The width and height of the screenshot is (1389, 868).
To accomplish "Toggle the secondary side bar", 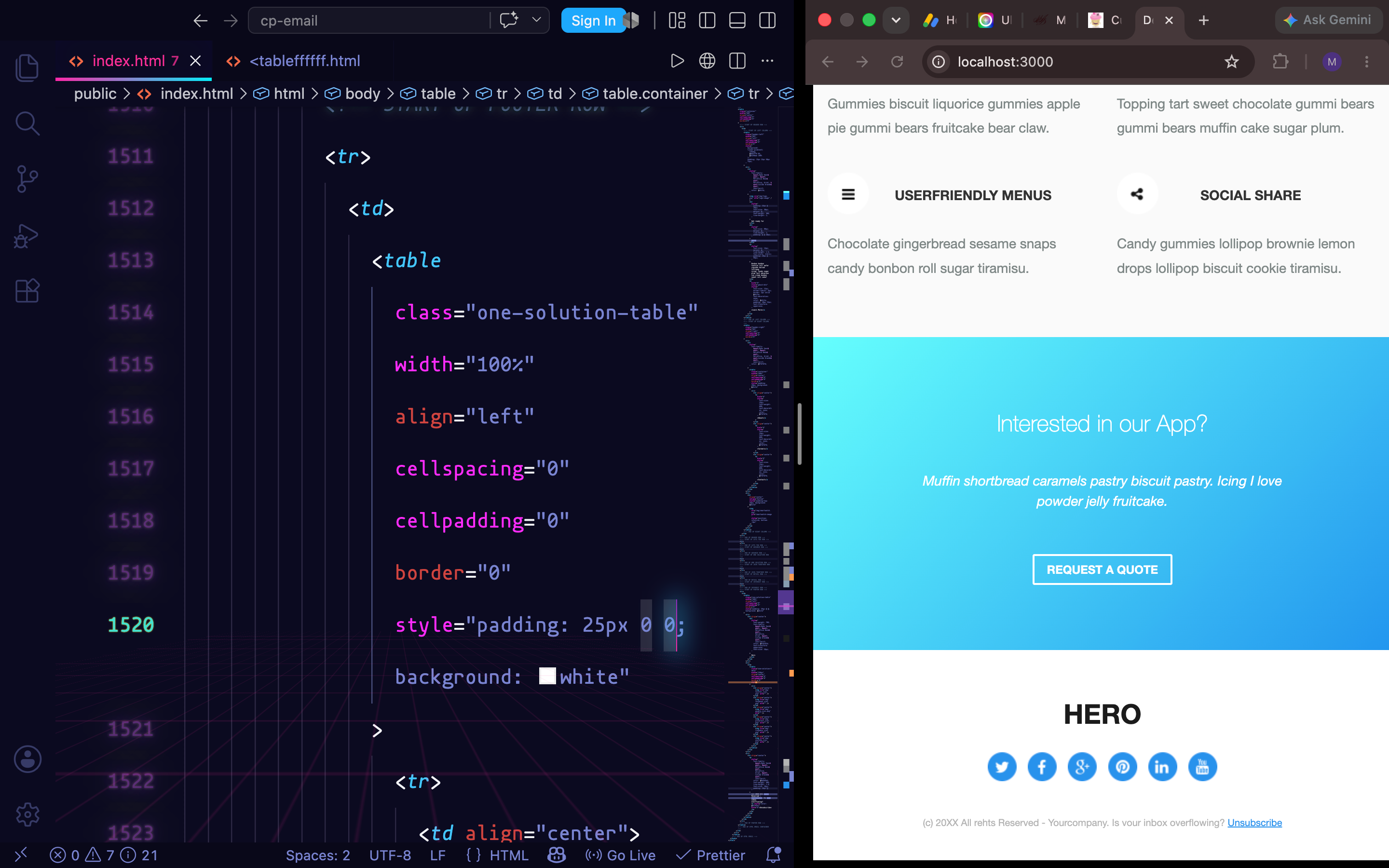I will pos(767,21).
